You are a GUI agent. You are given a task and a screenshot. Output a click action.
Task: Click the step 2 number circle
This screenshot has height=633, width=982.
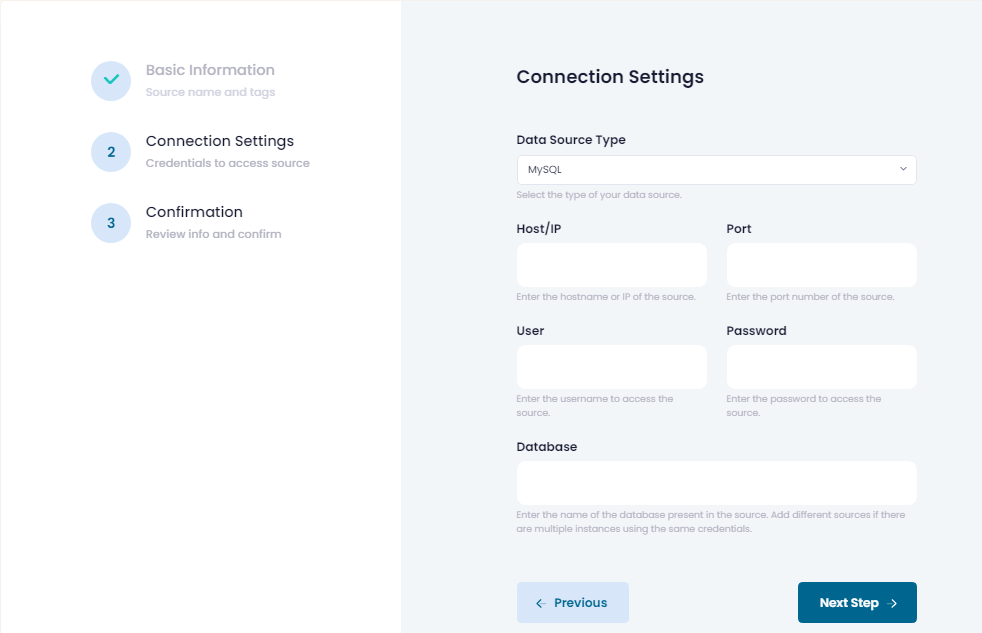(x=111, y=152)
